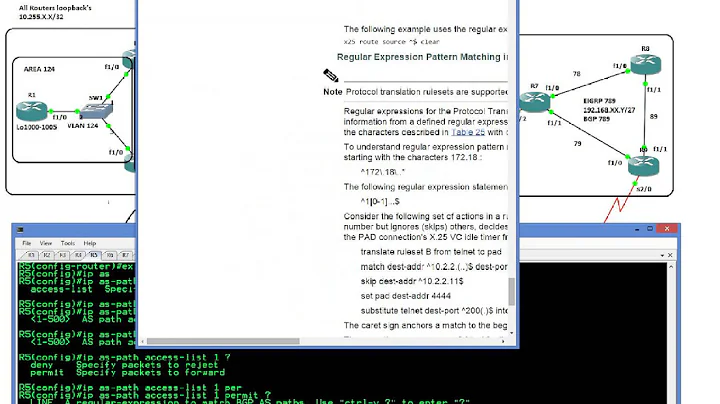
Task: Expand the terminal tab list dropdown arrow
Action: click(662, 255)
